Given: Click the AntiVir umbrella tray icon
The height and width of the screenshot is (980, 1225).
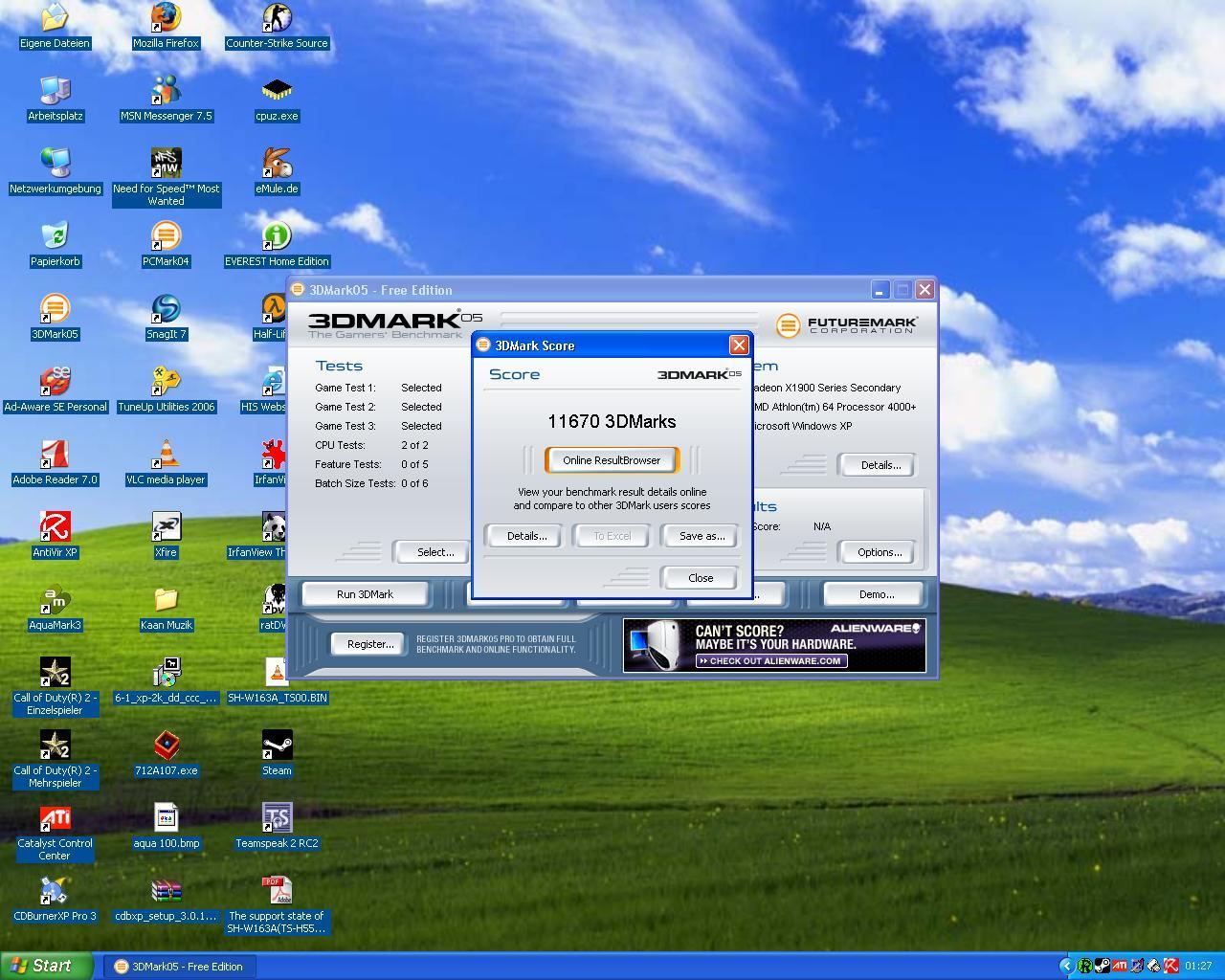Looking at the screenshot, I should 1170,967.
